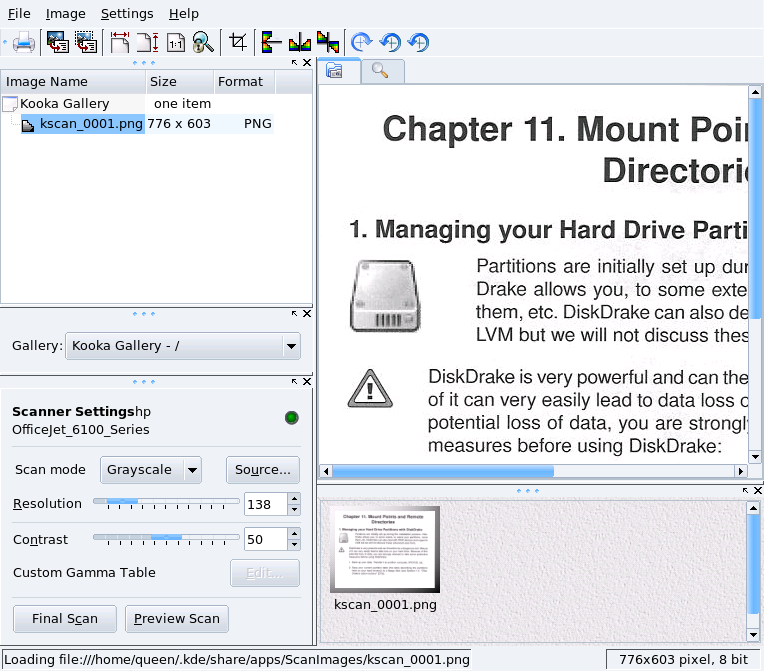Select kscan_0001.png in the gallery tree
This screenshot has height=671, width=764.
90,124
